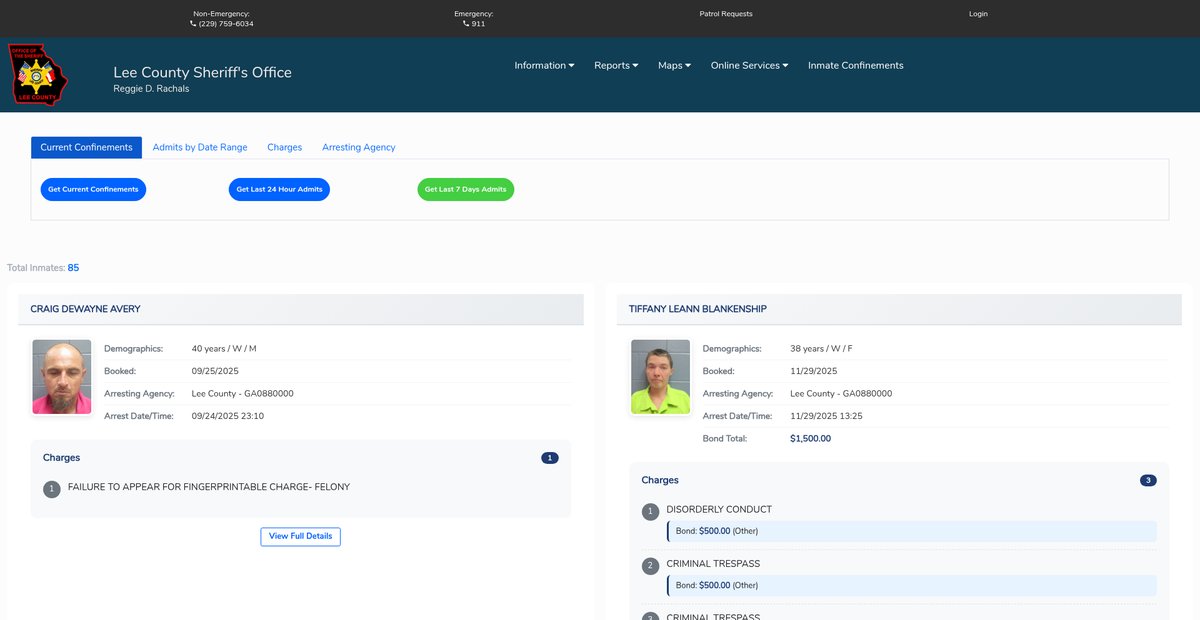Expand the Information dropdown menu
This screenshot has height=620, width=1200.
click(x=544, y=65)
